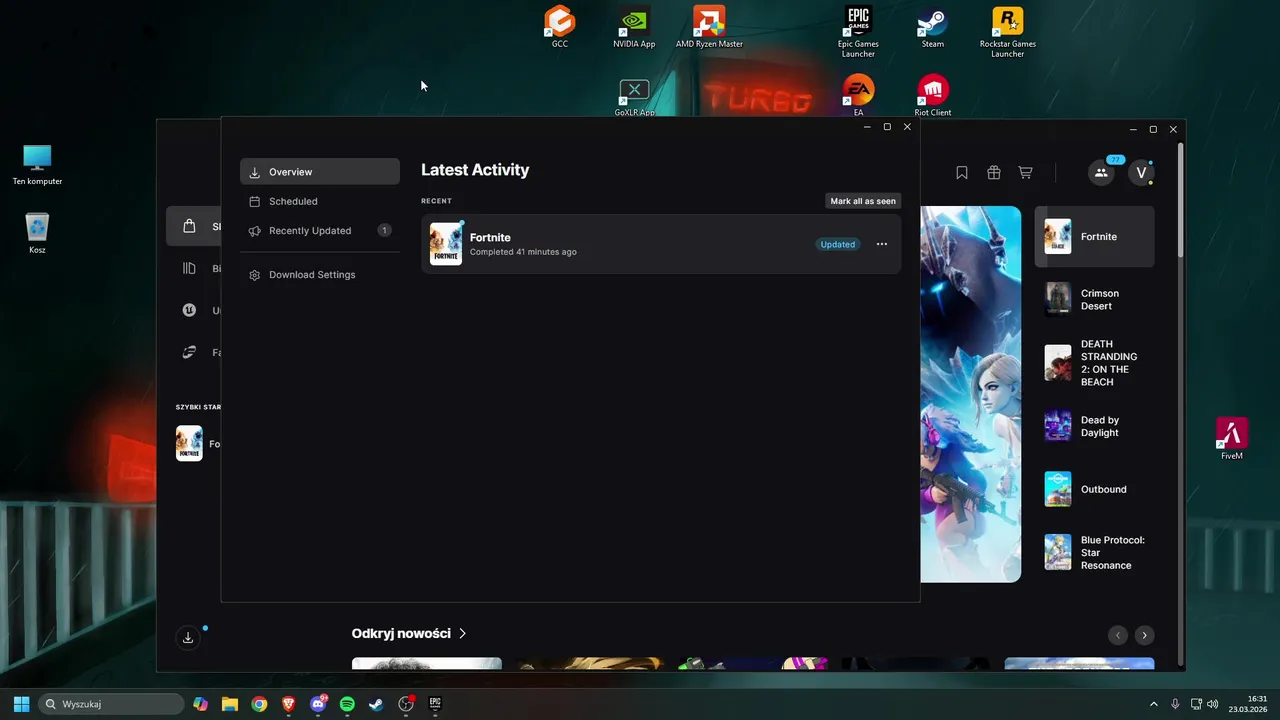Select Blue Protocol: Star Resonance entry
Screen dimensions: 1280x720
[1094, 552]
